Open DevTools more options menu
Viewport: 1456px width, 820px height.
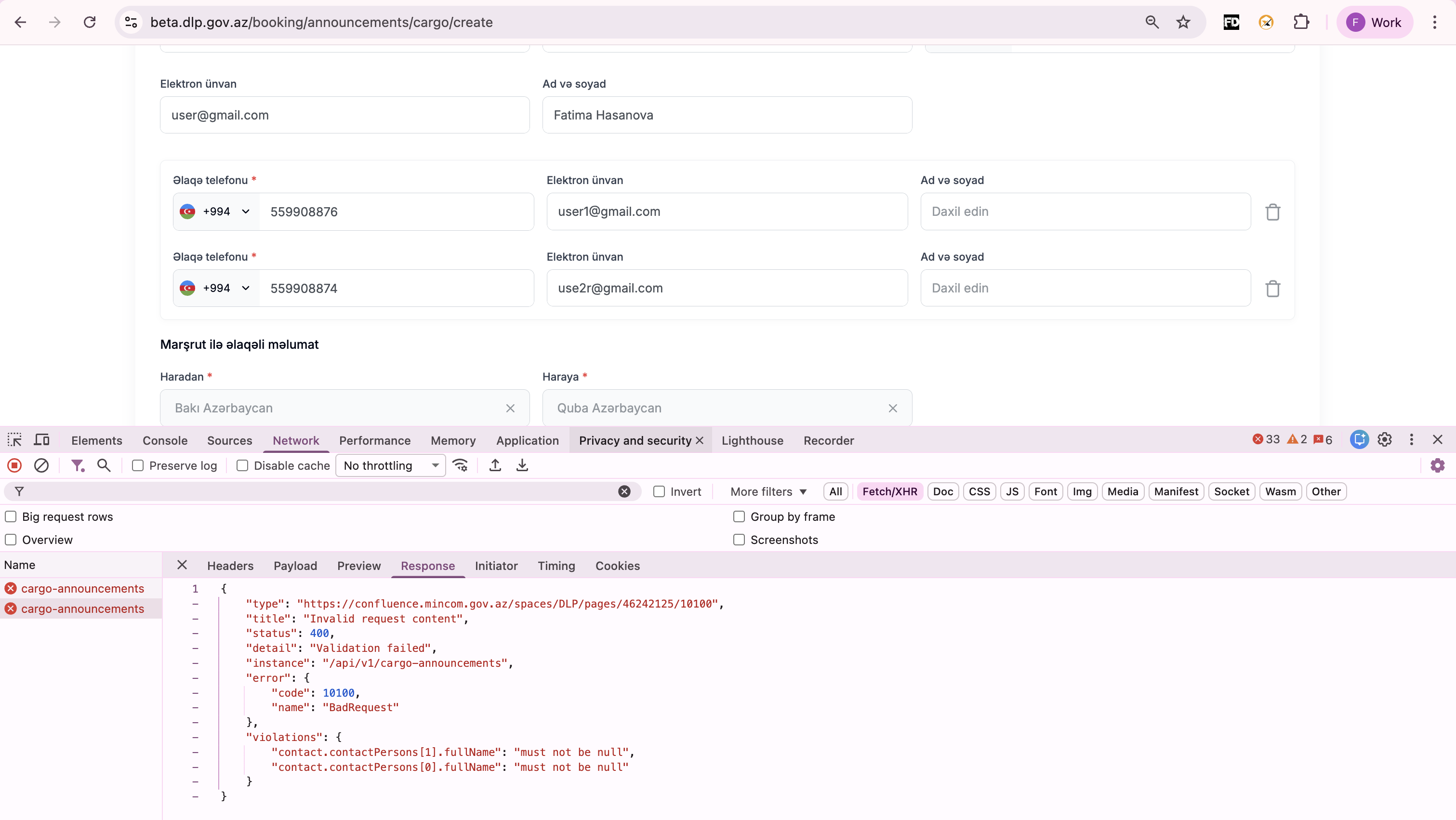pos(1411,440)
